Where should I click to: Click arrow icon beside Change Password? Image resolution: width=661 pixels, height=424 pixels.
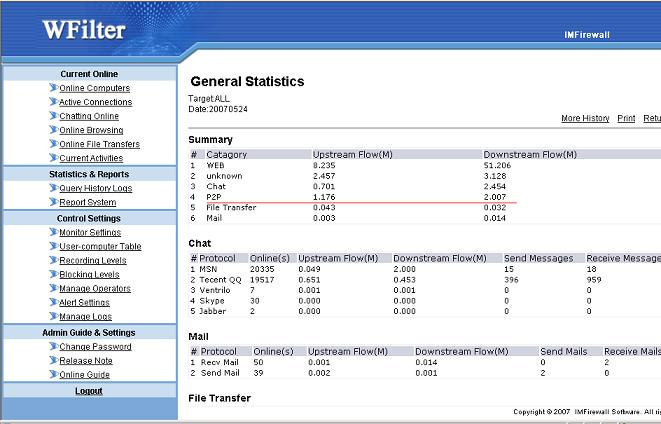point(54,346)
